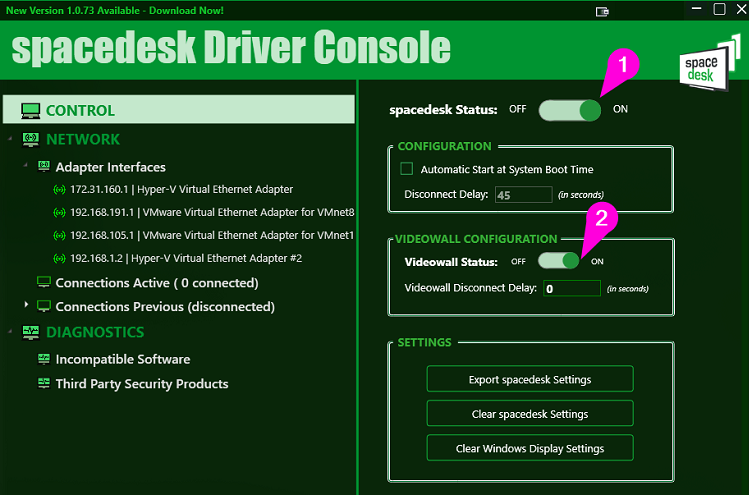
Task: Select Hyper-V Virtual Ethernet Adapter #2
Action: tap(186, 258)
